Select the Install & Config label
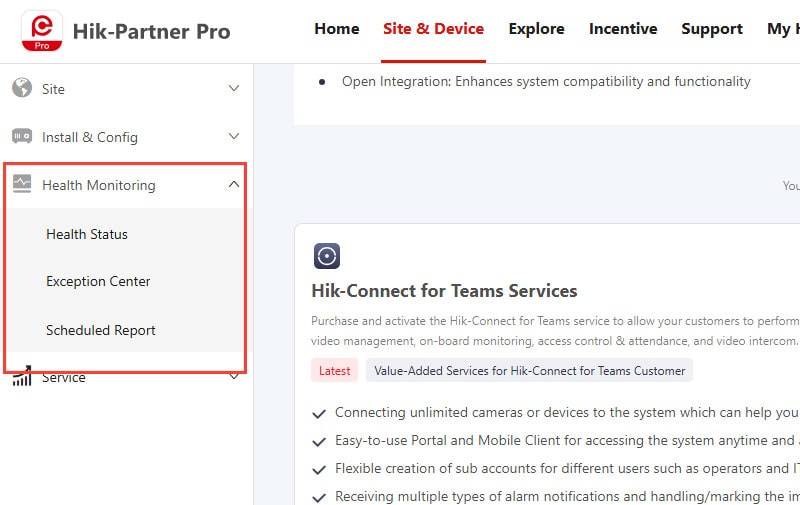The image size is (800, 505). click(90, 137)
